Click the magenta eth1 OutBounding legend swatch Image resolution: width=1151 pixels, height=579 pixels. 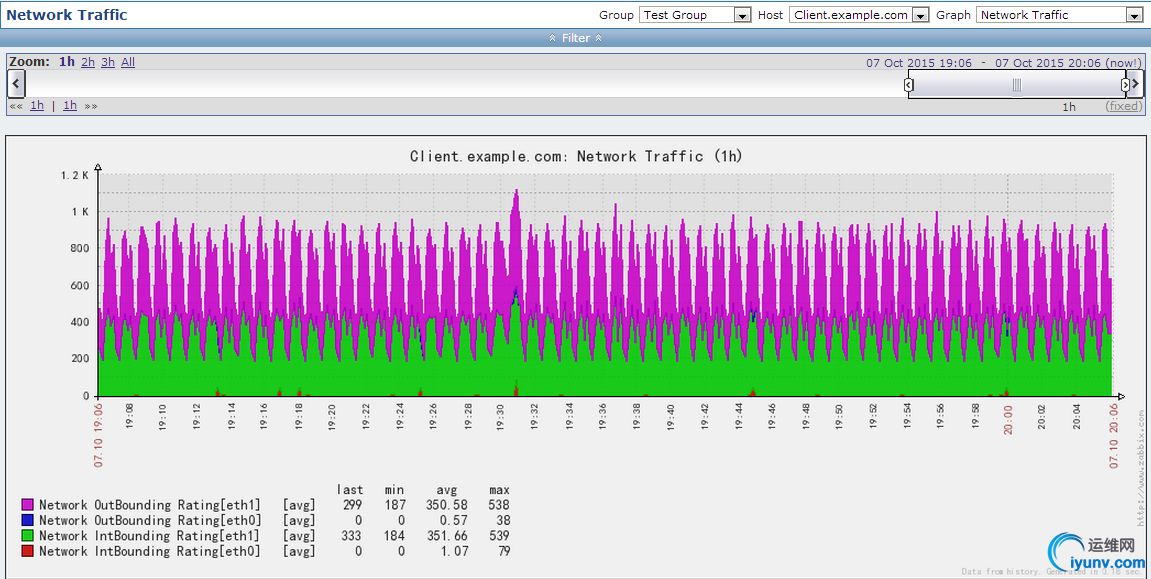click(28, 505)
